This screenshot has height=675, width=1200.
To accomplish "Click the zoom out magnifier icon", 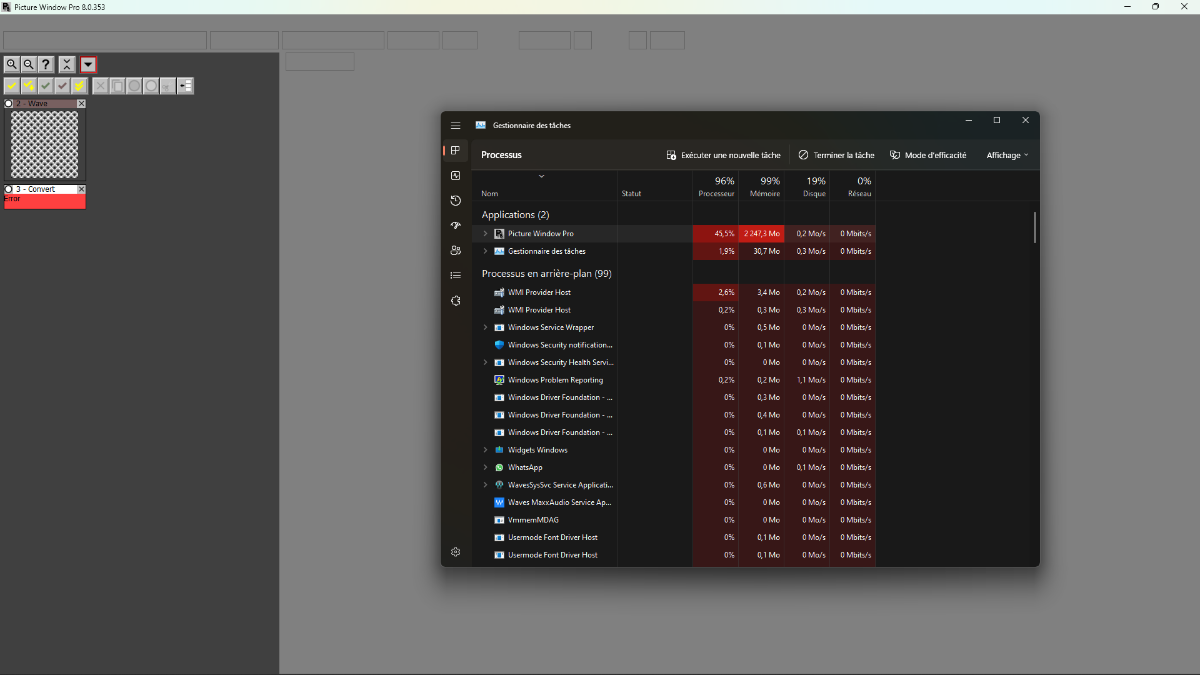I will tap(29, 64).
